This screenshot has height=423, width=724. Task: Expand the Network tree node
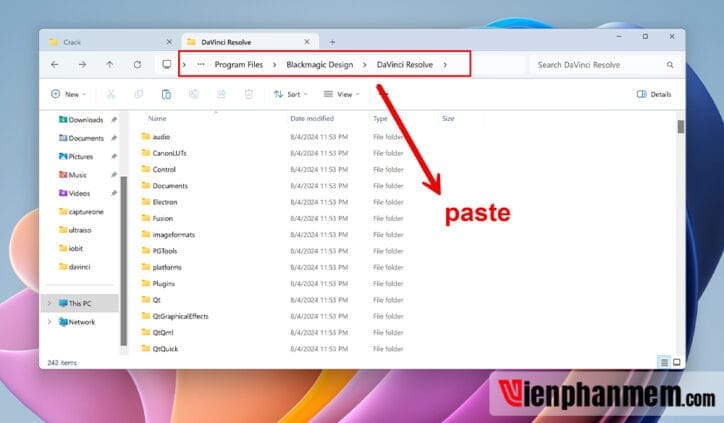tap(49, 322)
